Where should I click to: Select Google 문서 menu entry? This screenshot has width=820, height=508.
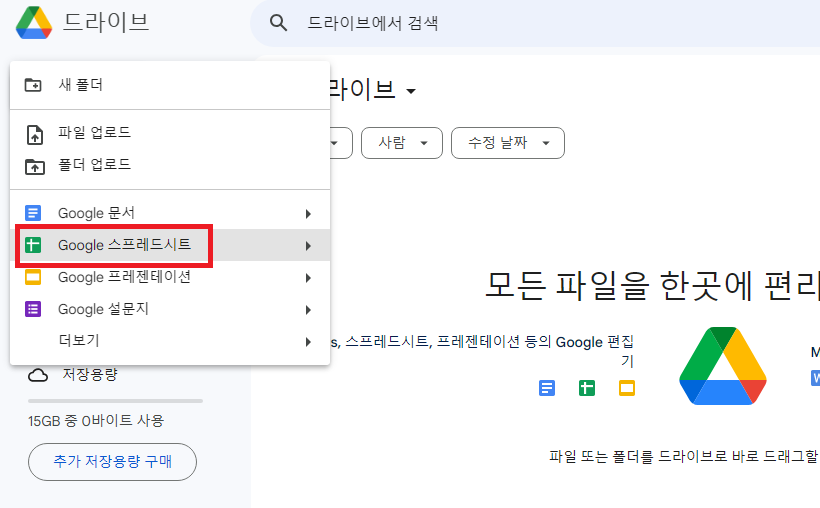click(x=170, y=213)
